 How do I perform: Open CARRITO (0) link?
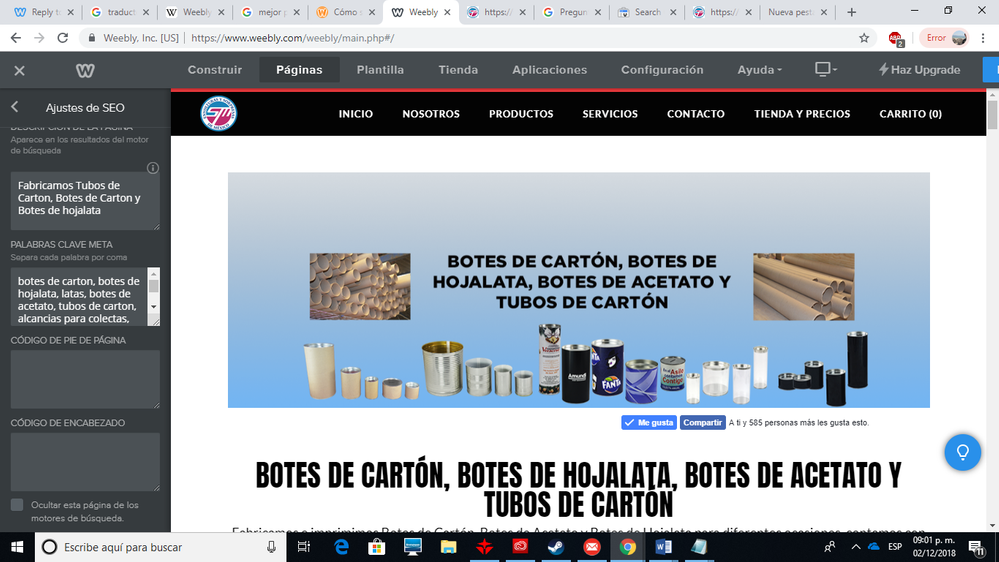pyautogui.click(x=910, y=114)
